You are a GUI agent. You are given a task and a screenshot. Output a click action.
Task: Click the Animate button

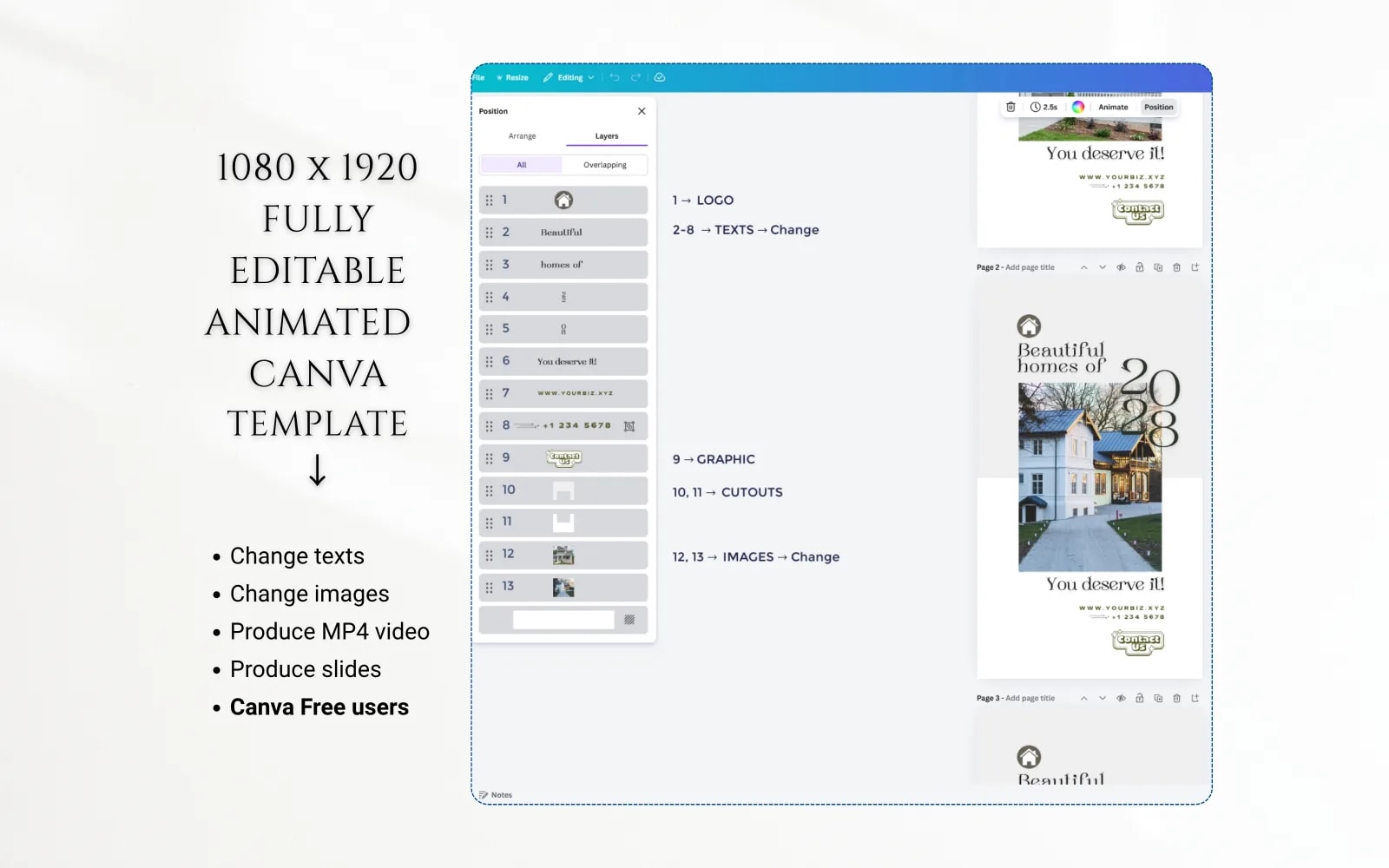pyautogui.click(x=1113, y=107)
